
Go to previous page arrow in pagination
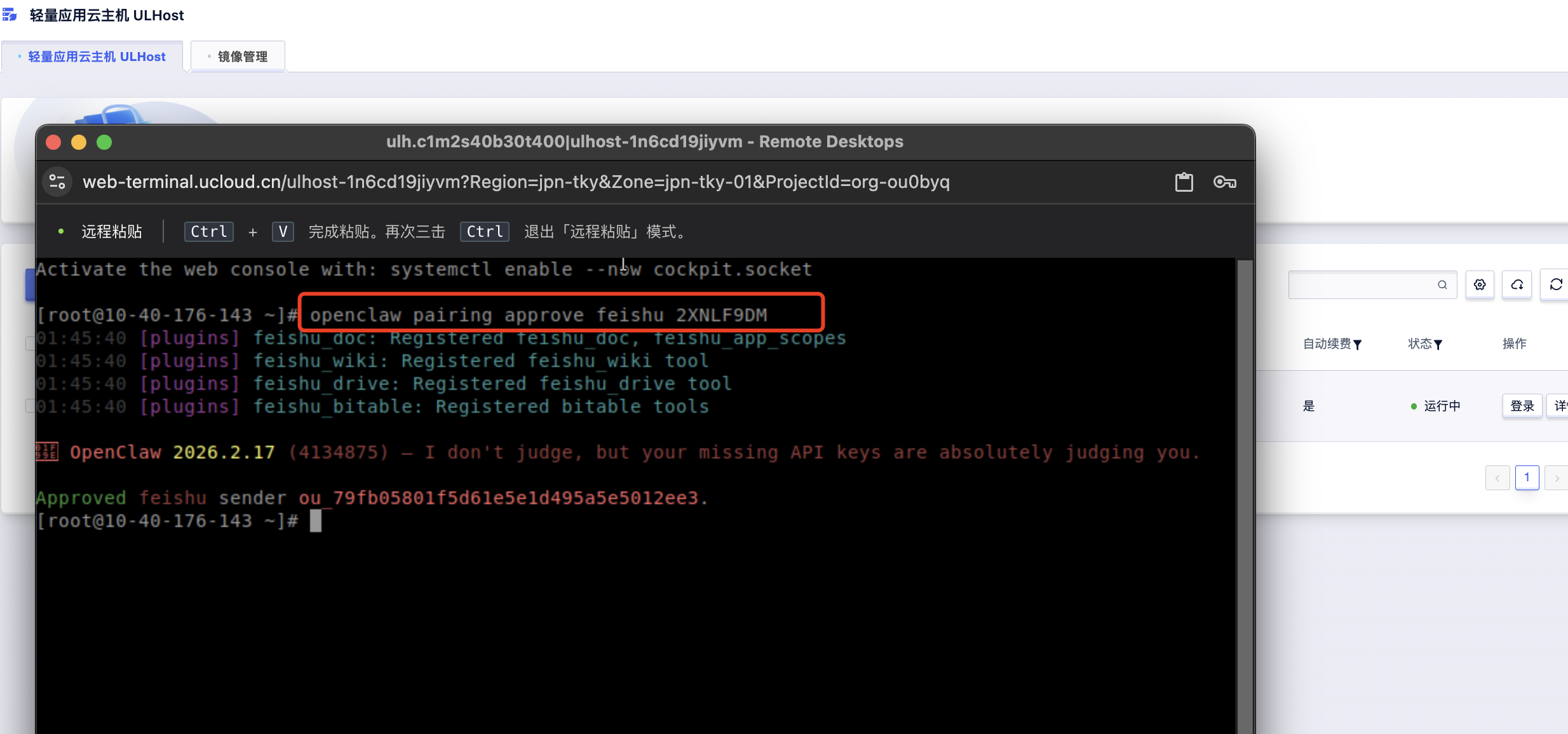1497,478
